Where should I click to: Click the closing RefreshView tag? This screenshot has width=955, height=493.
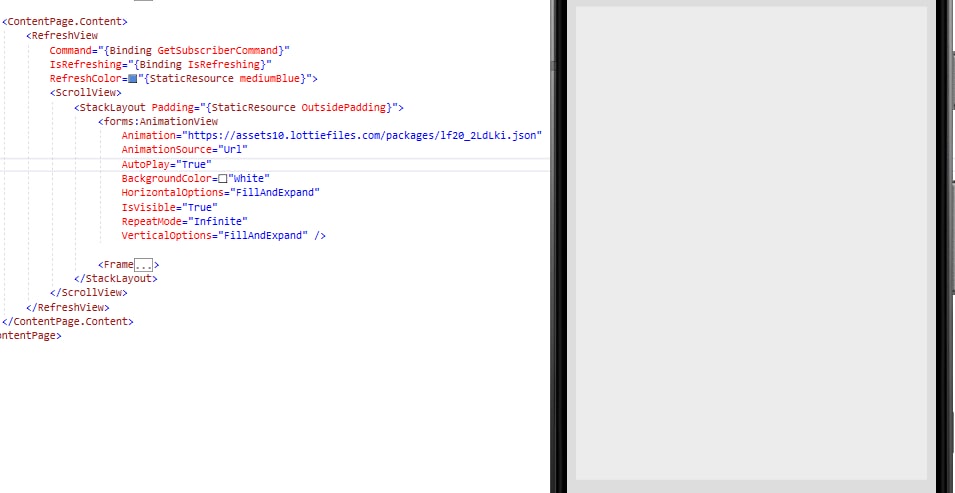(x=68, y=308)
